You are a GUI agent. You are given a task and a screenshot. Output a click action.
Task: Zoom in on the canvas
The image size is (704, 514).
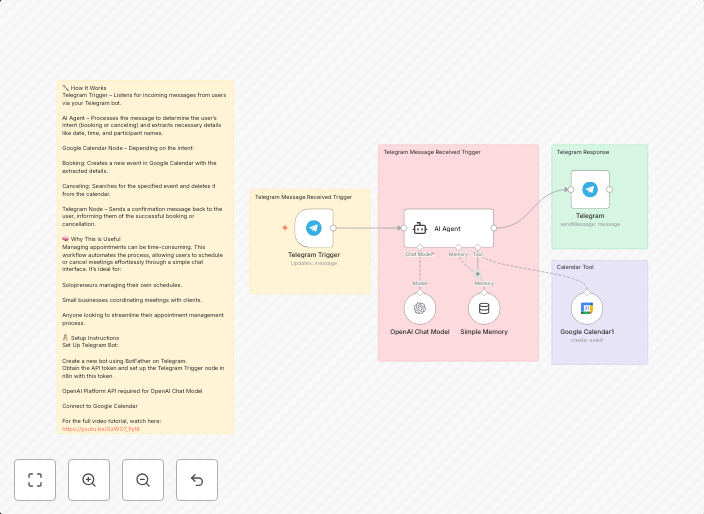pos(89,480)
